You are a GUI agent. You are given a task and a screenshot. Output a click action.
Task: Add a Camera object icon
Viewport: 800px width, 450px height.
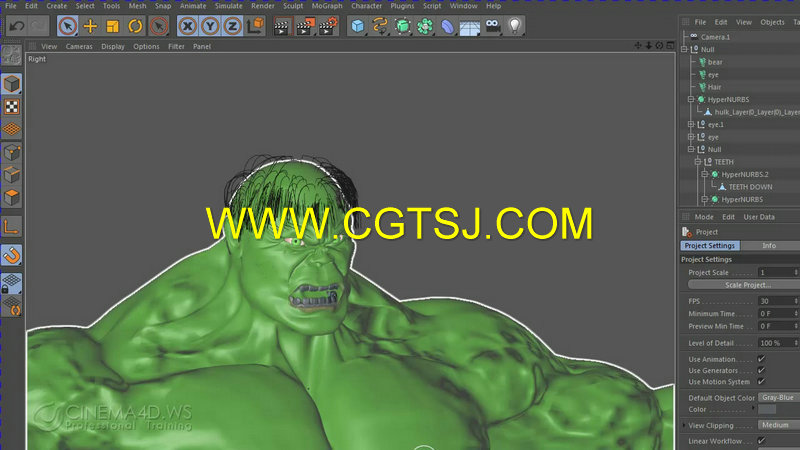[x=492, y=26]
